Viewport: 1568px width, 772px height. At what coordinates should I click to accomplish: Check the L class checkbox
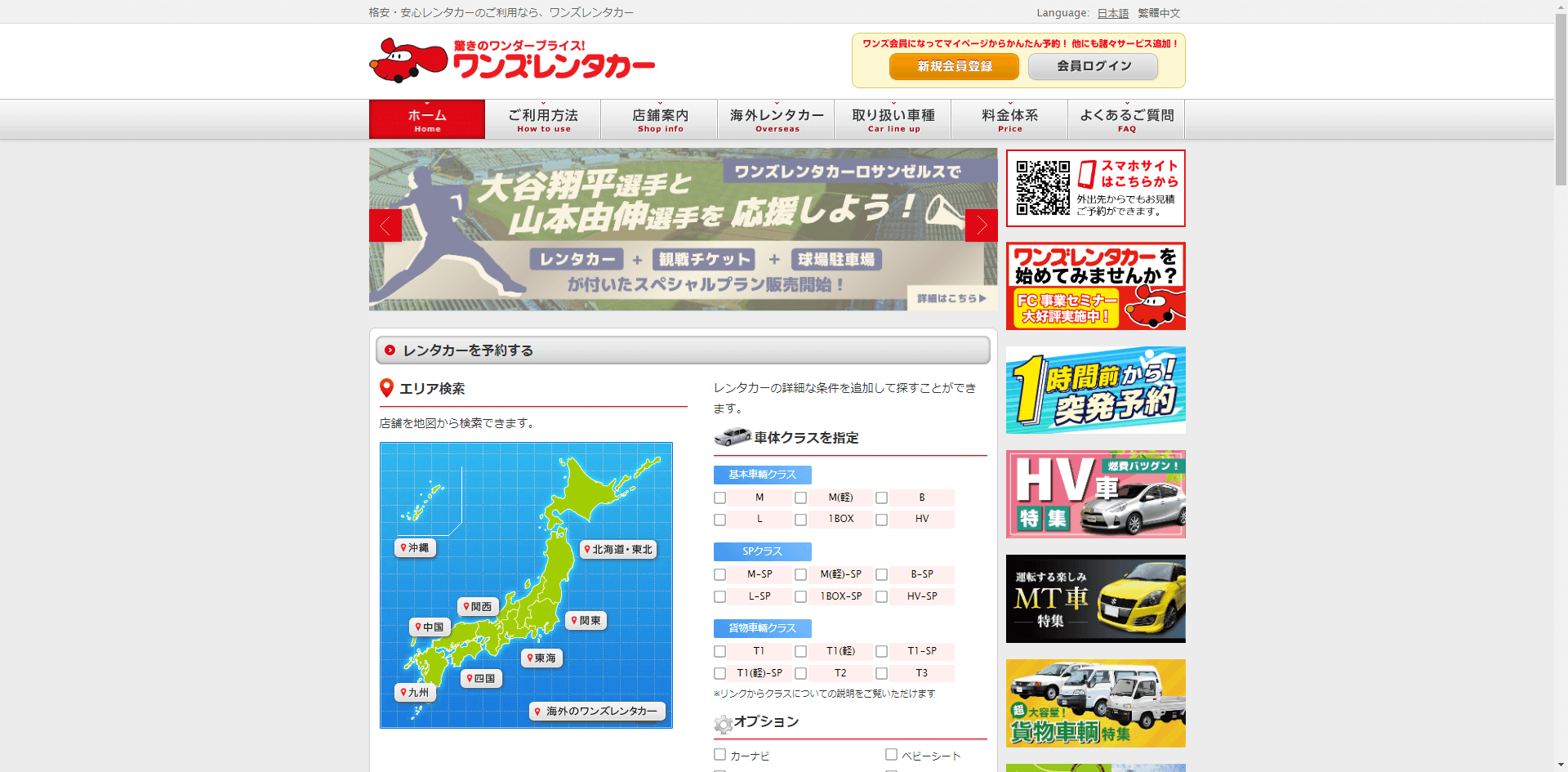719,520
